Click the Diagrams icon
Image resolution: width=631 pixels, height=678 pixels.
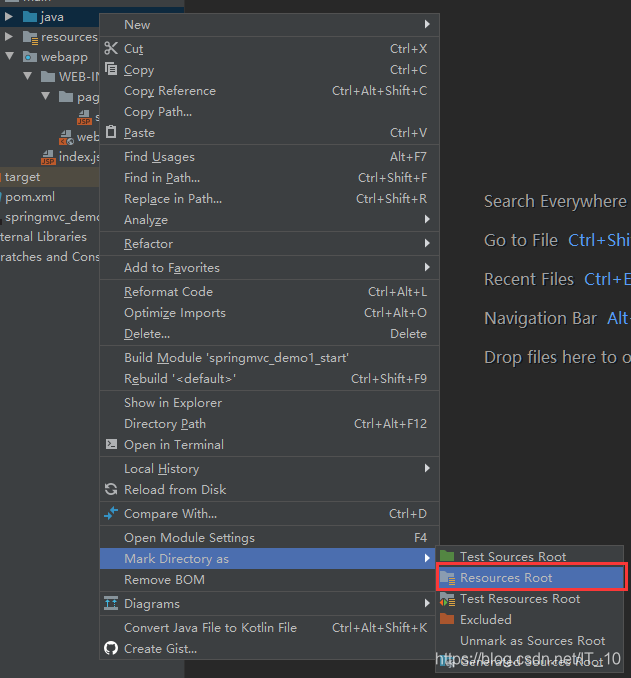(x=111, y=603)
